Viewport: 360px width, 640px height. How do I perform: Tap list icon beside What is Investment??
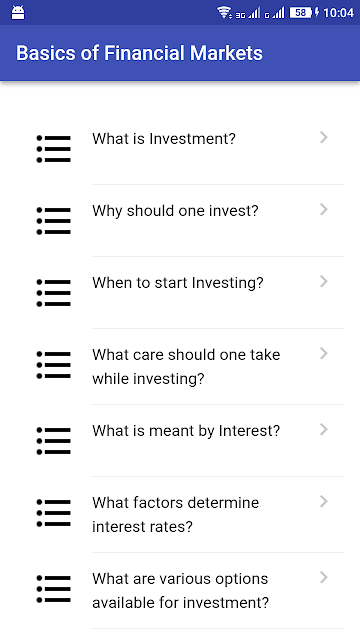point(53,149)
